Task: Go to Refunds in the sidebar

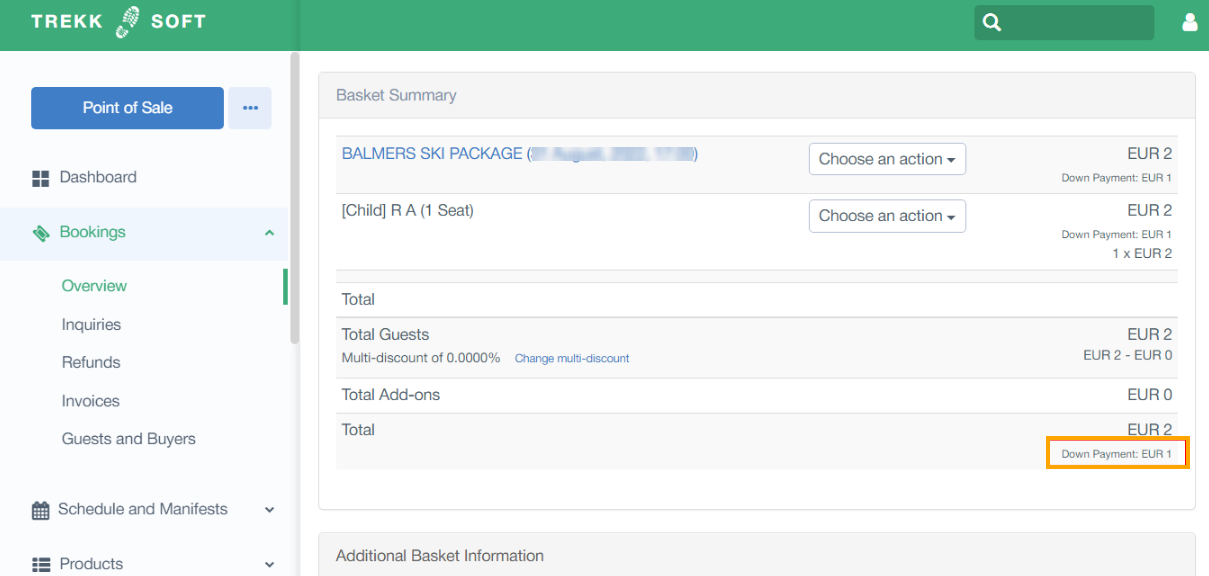Action: coord(91,363)
